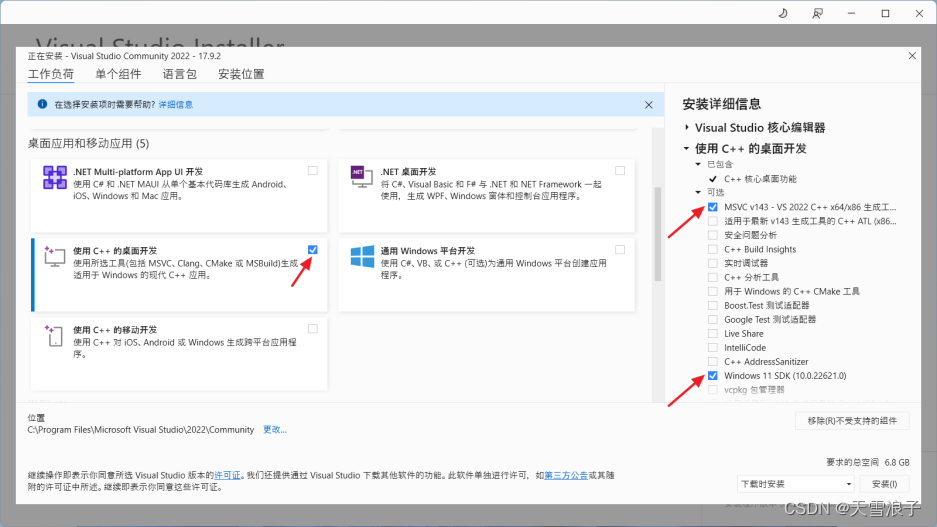The image size is (937, 527).
Task: Check the .NET 桌面开发 workload checkbox
Action: [620, 171]
